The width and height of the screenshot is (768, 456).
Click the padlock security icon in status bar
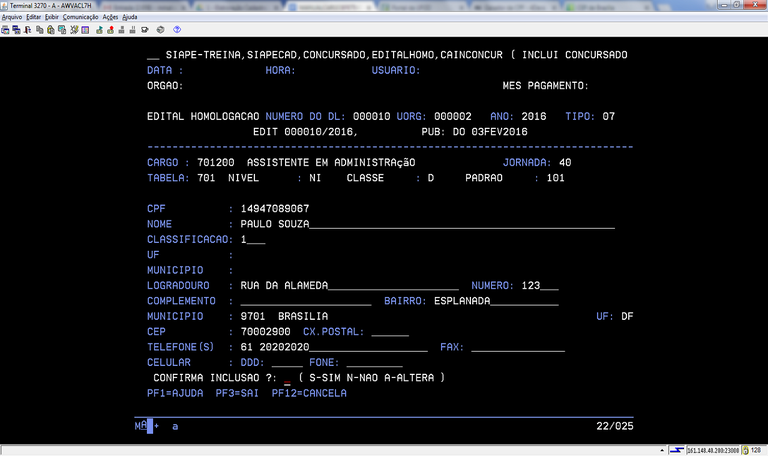(746, 449)
